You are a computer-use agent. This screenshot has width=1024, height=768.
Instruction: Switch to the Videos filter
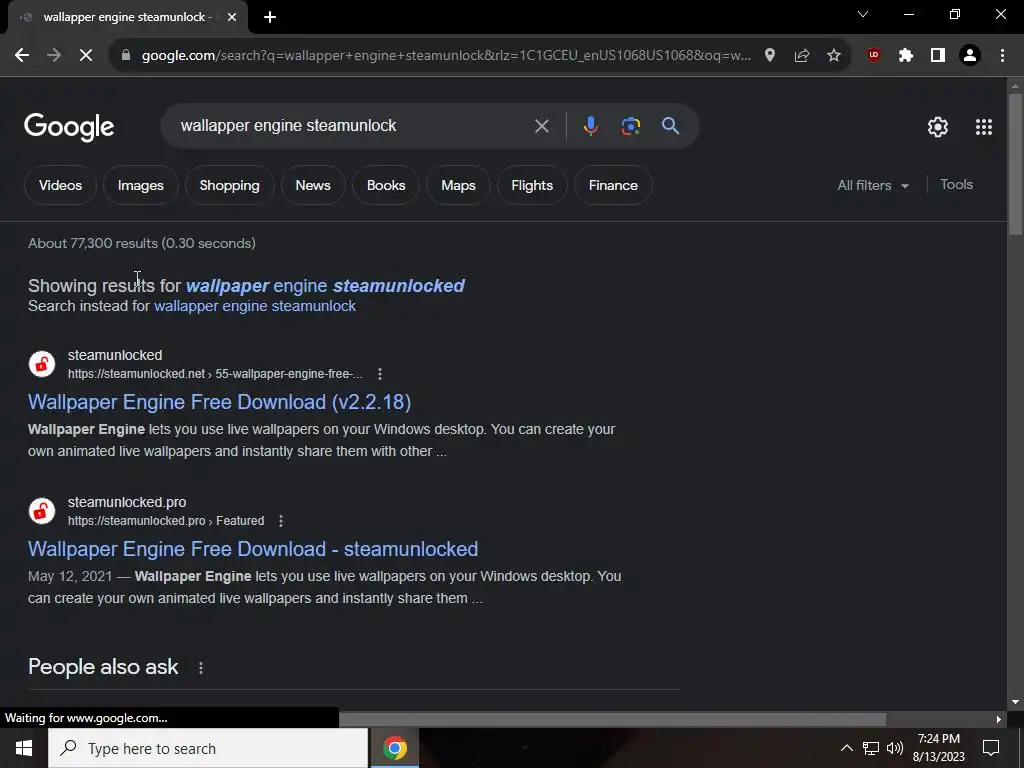click(x=60, y=185)
